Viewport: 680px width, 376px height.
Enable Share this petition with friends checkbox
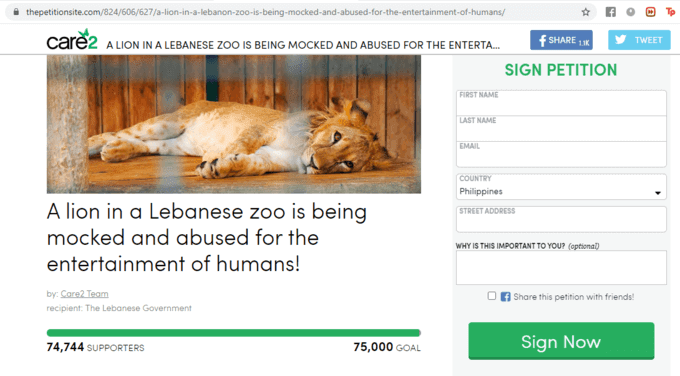(x=491, y=296)
